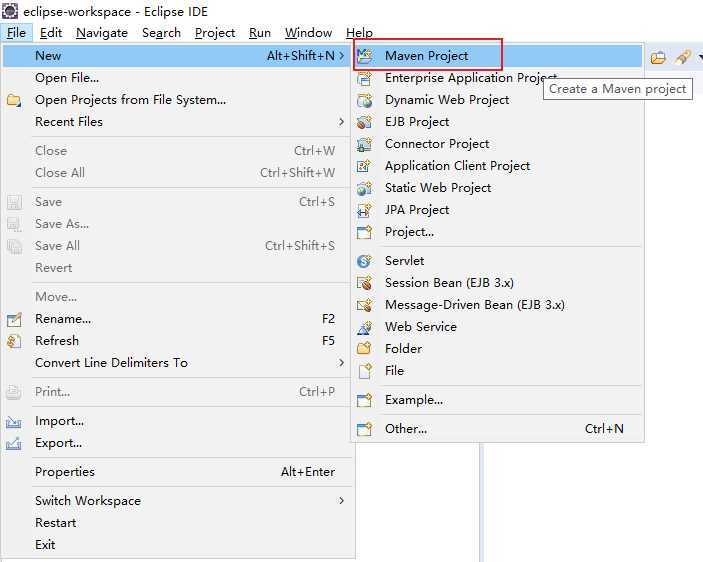Select the Servlet entry
The height and width of the screenshot is (562, 703).
[498, 261]
